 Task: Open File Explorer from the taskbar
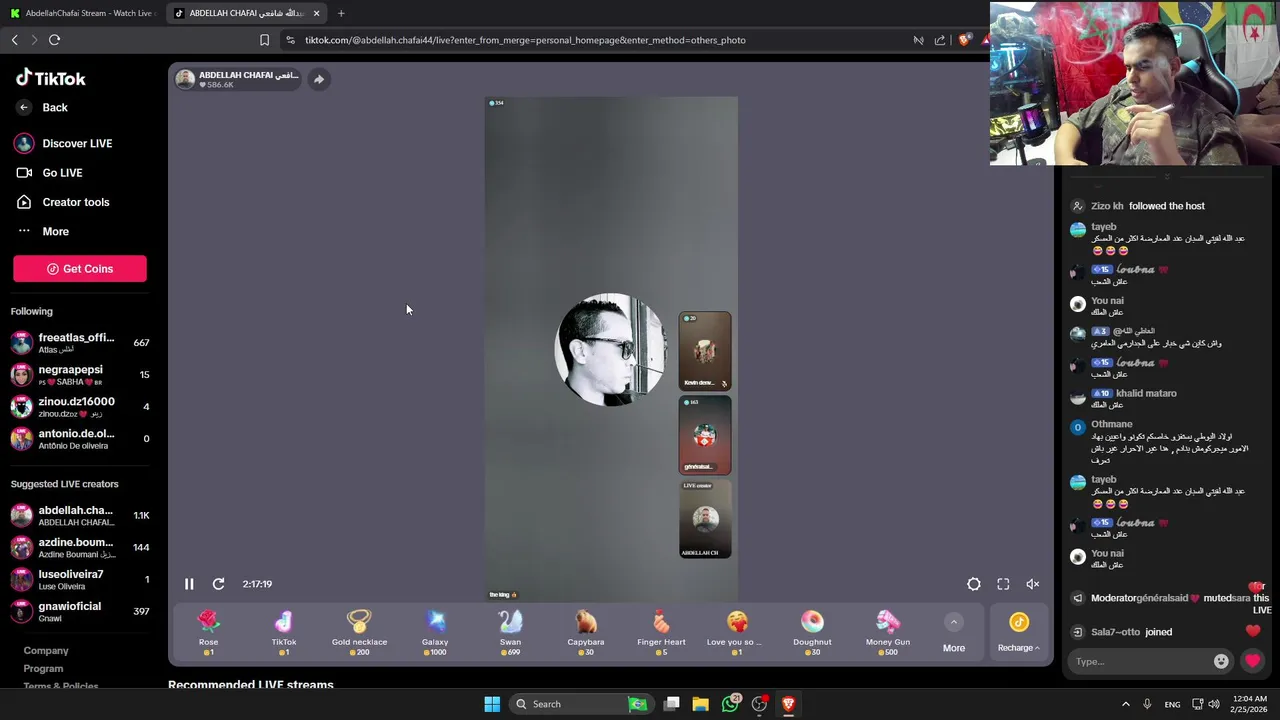click(x=700, y=704)
